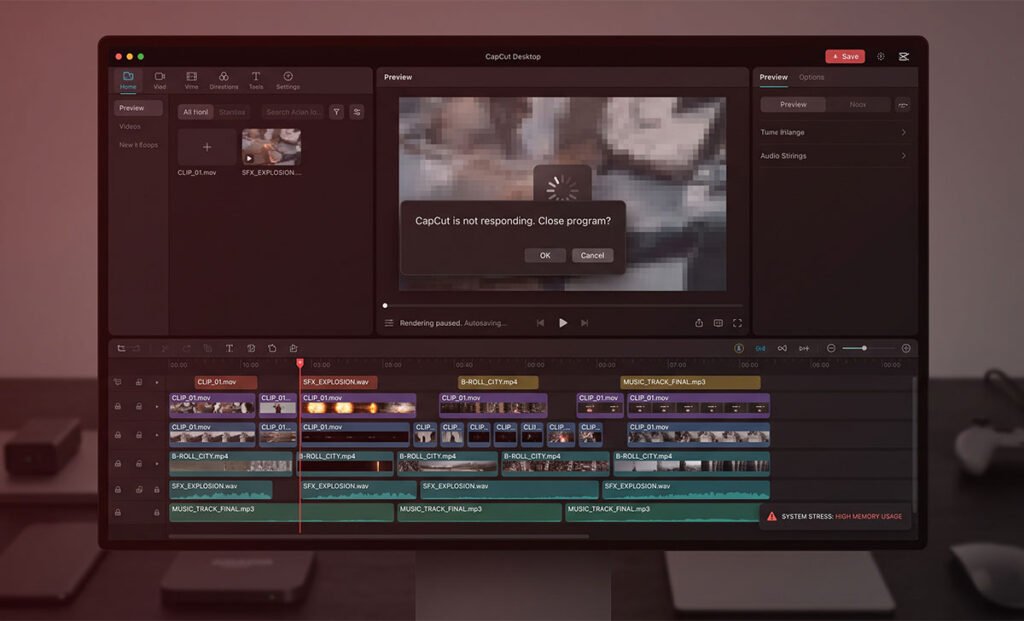
Task: Toggle the preview axis icon above timeline
Action: click(x=804, y=349)
